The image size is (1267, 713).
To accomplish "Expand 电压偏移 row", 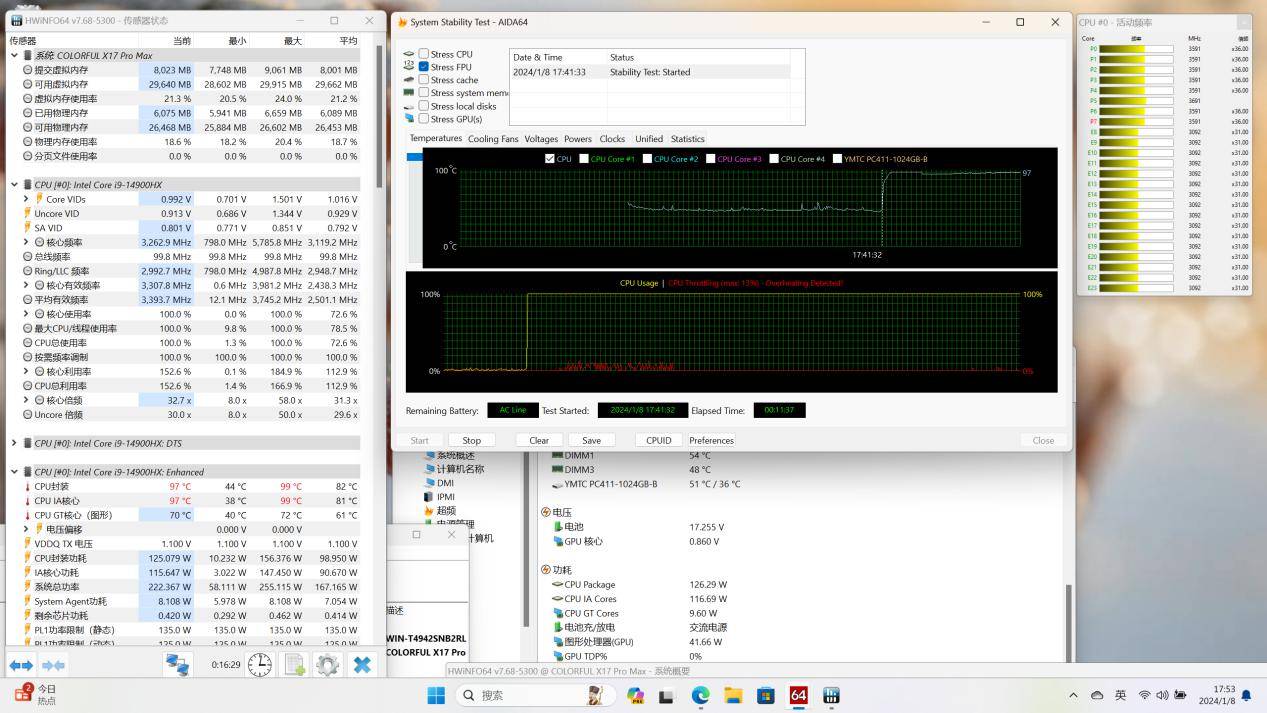I will pyautogui.click(x=26, y=529).
